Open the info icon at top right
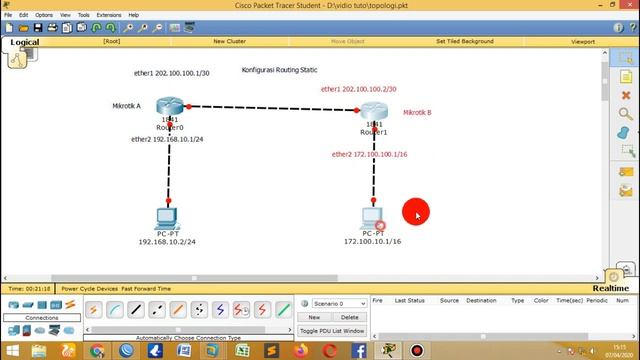This screenshot has height=360, width=640. point(618,27)
